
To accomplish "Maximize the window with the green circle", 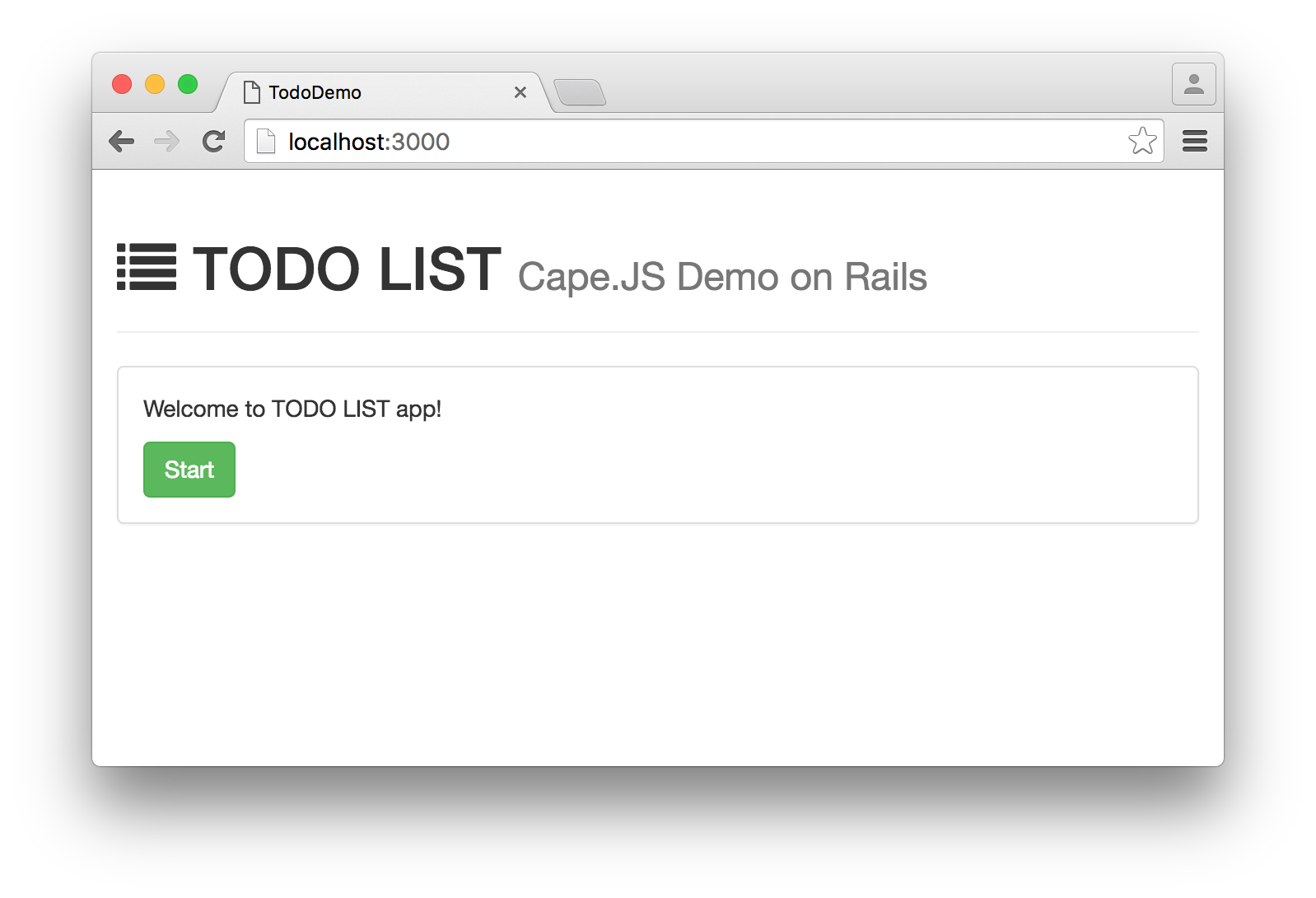I will 188,84.
